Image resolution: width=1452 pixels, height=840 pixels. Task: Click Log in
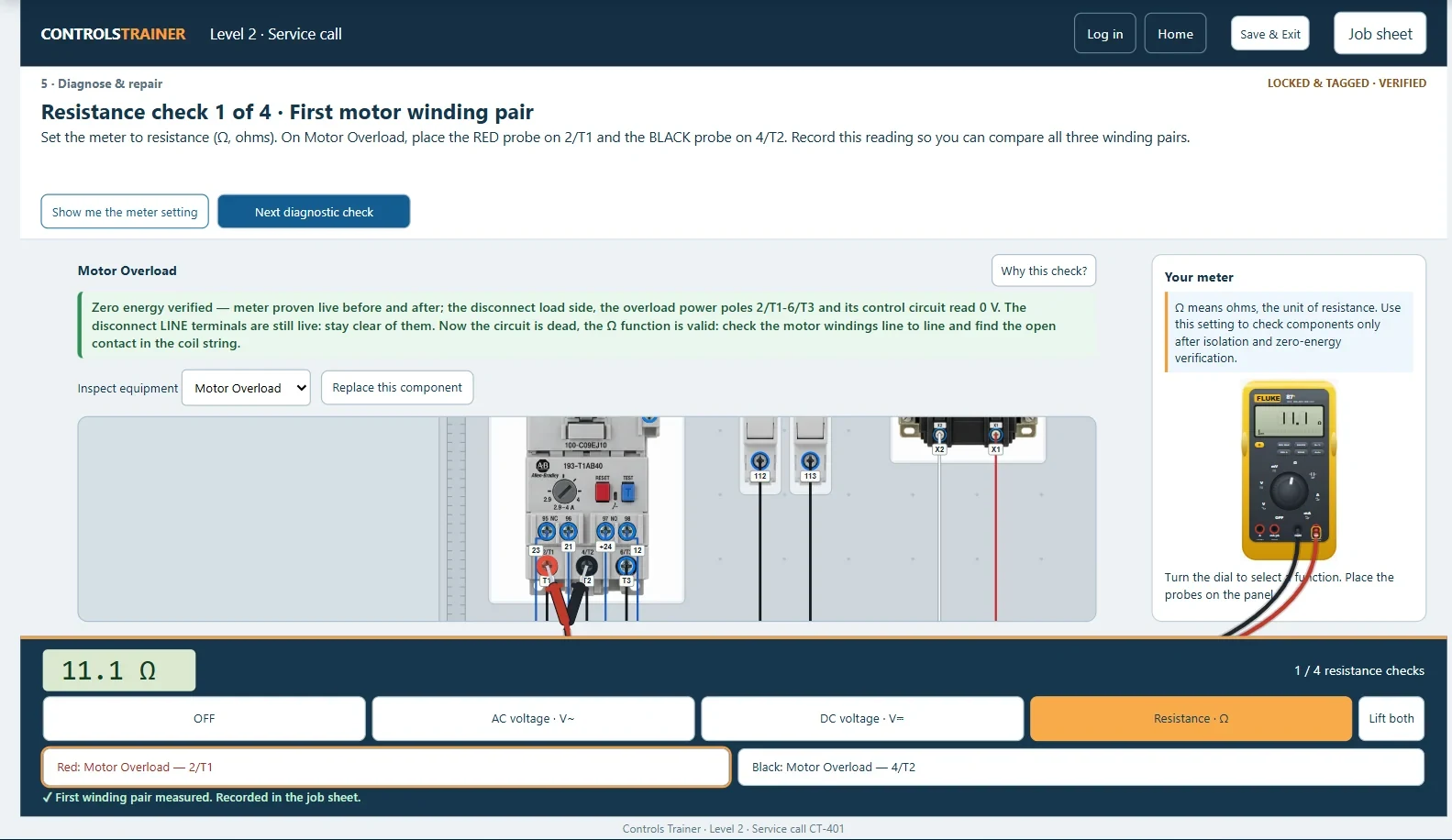tap(1105, 34)
